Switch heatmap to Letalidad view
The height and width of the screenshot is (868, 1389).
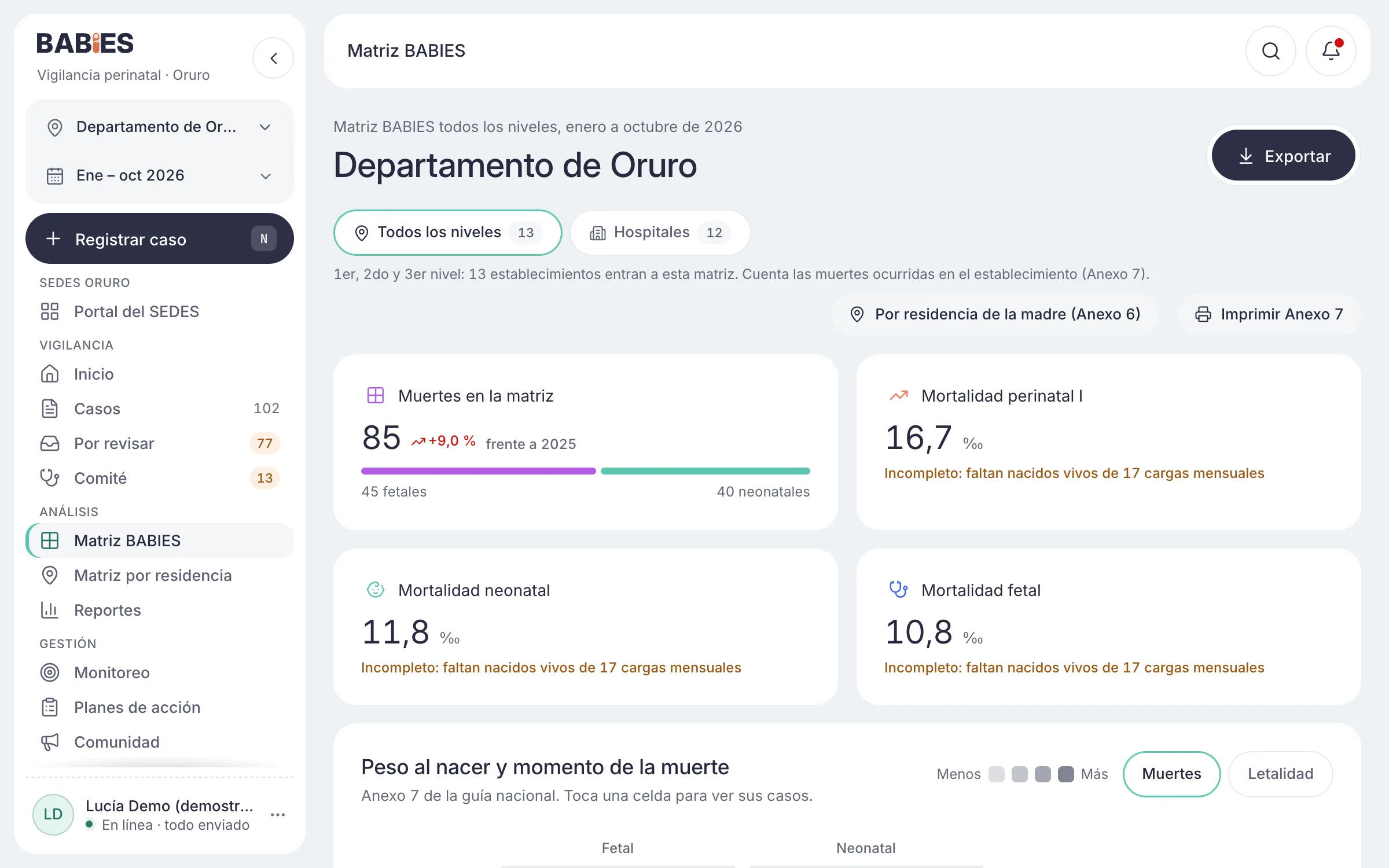(x=1280, y=774)
